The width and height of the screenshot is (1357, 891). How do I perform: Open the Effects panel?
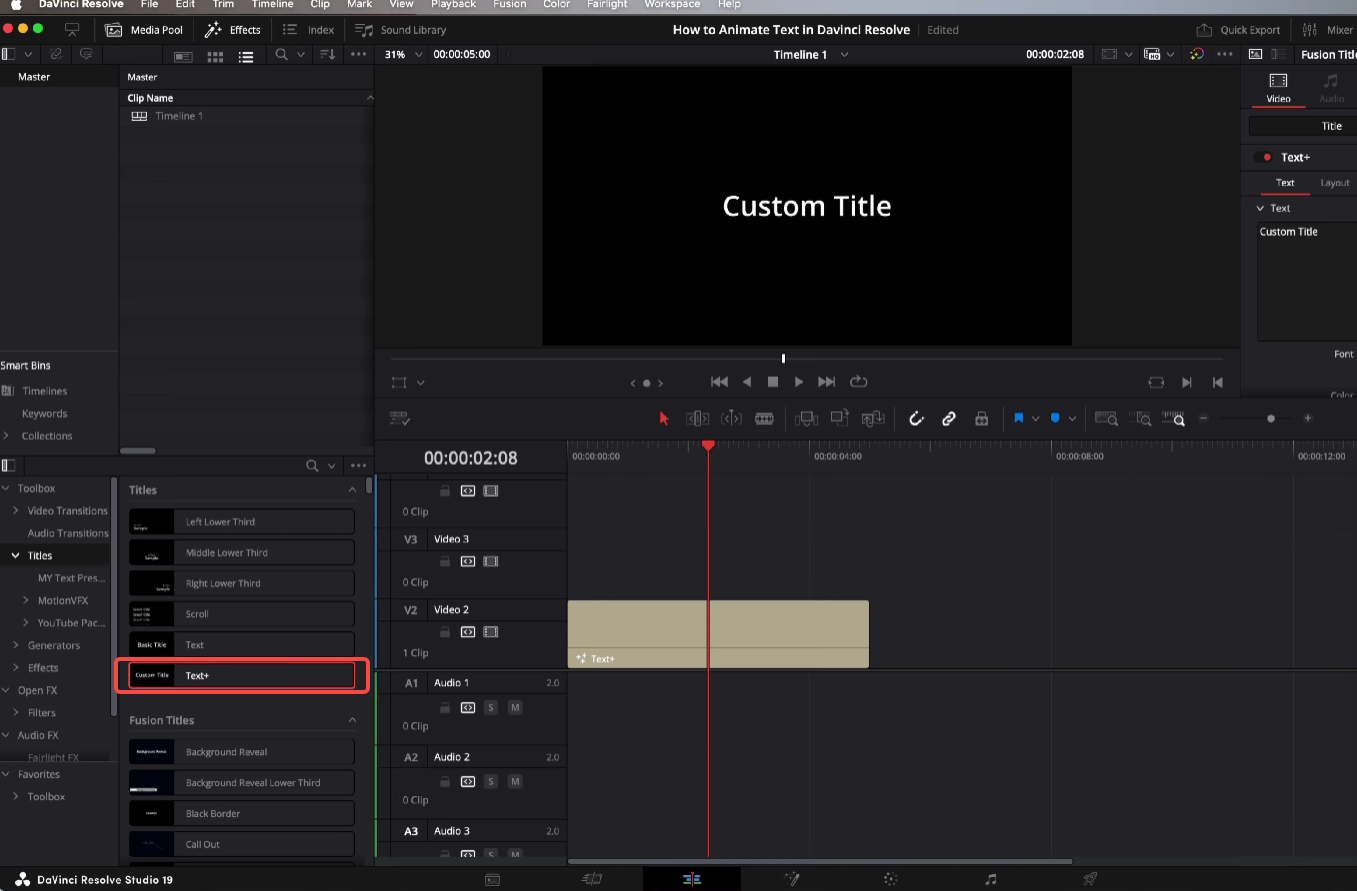coord(232,29)
